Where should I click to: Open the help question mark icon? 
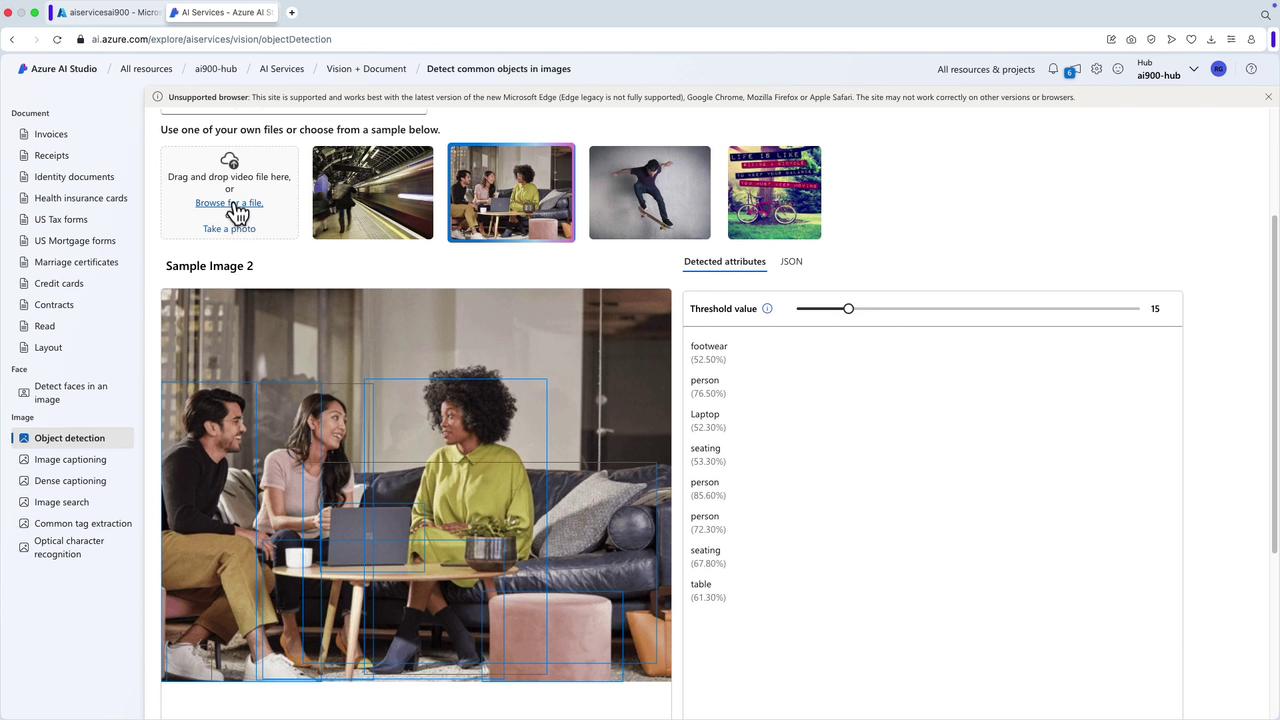coord(1252,69)
